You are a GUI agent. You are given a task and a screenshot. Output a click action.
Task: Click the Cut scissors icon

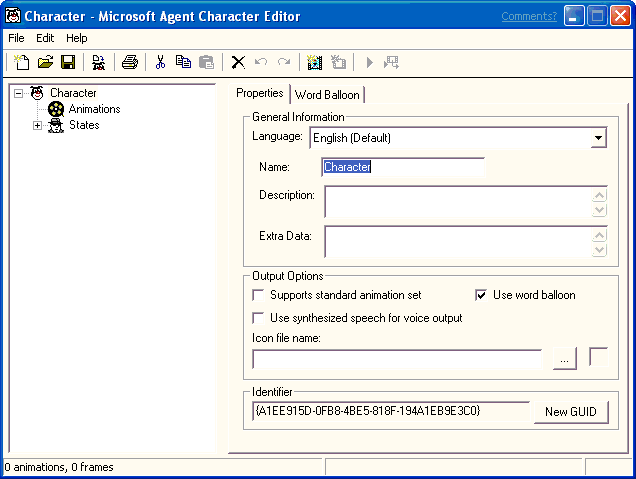[x=161, y=62]
